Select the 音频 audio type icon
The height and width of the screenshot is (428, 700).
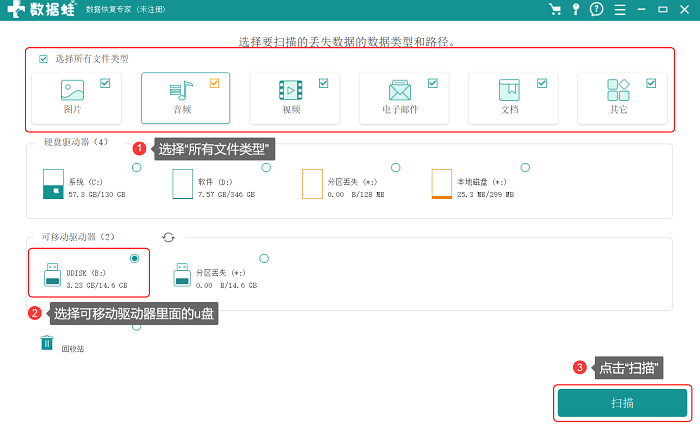pyautogui.click(x=181, y=91)
